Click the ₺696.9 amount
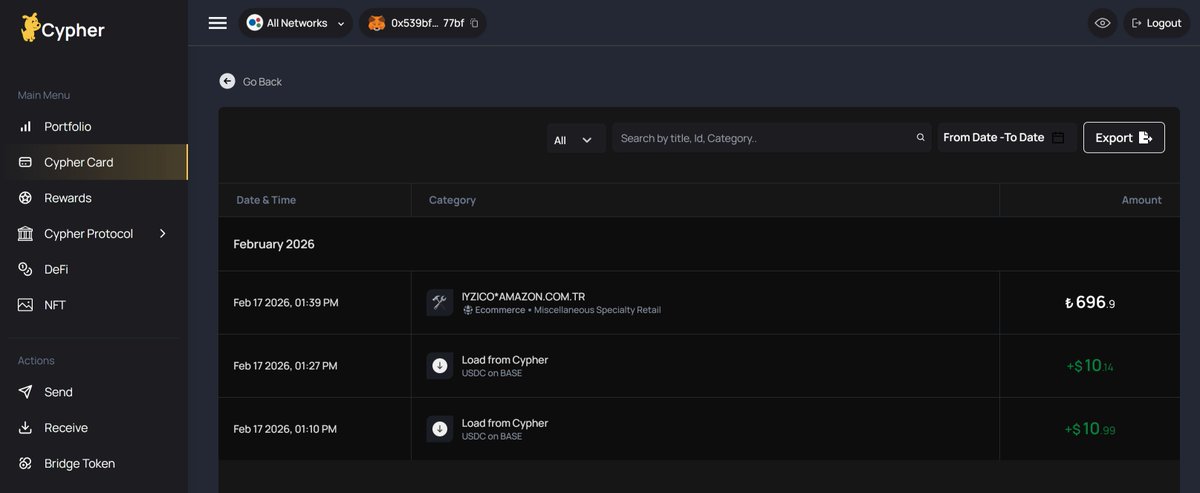1200x493 pixels. click(x=1090, y=302)
